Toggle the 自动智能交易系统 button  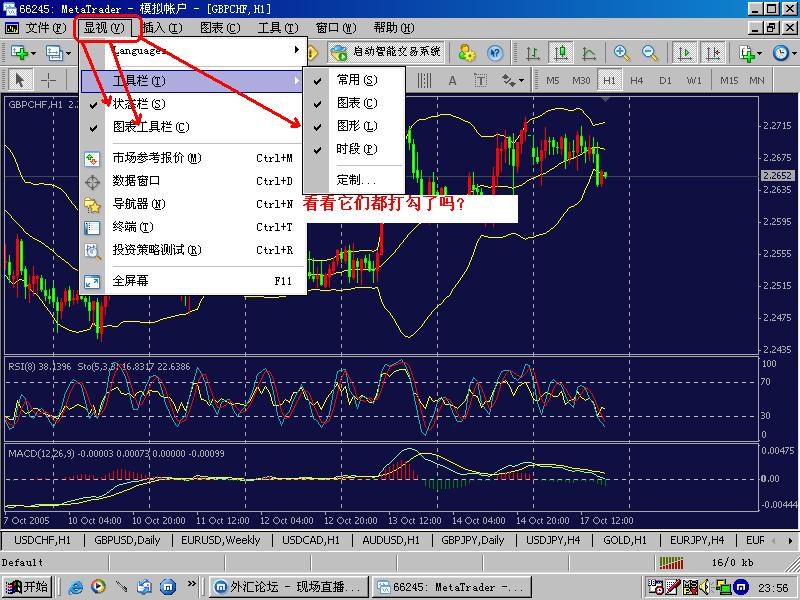[x=386, y=52]
